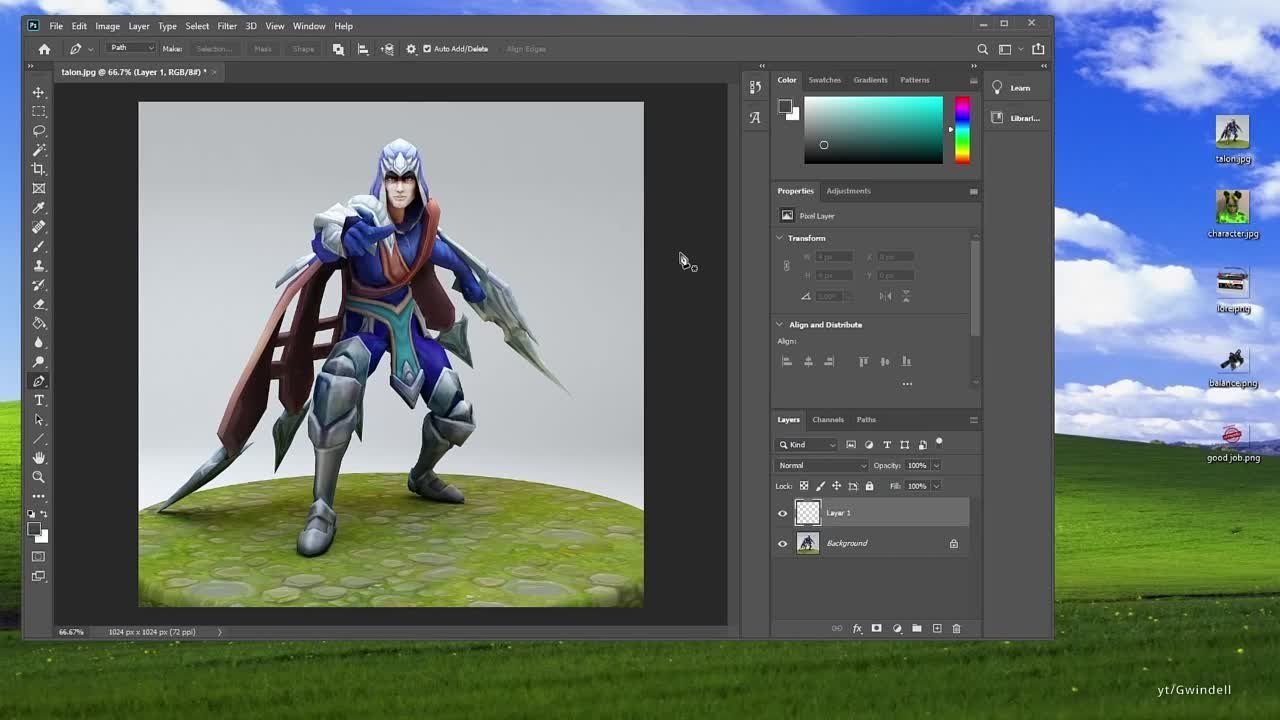Open the Normal blend mode dropdown

822,465
